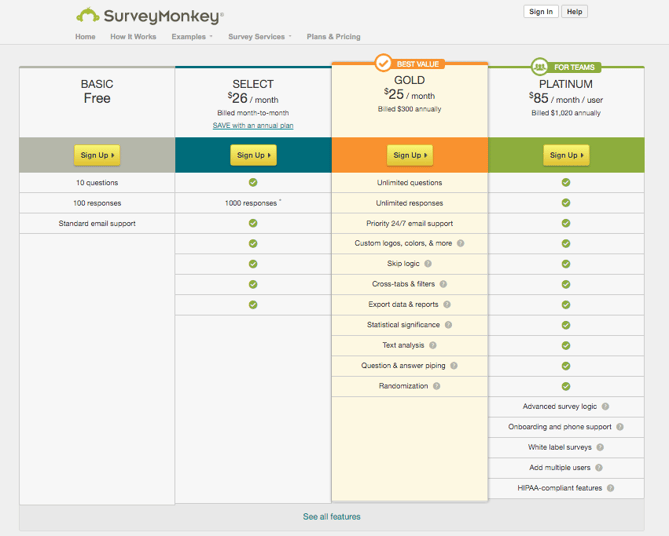
Task: Click 'Standard email support' text
Action: pos(97,224)
